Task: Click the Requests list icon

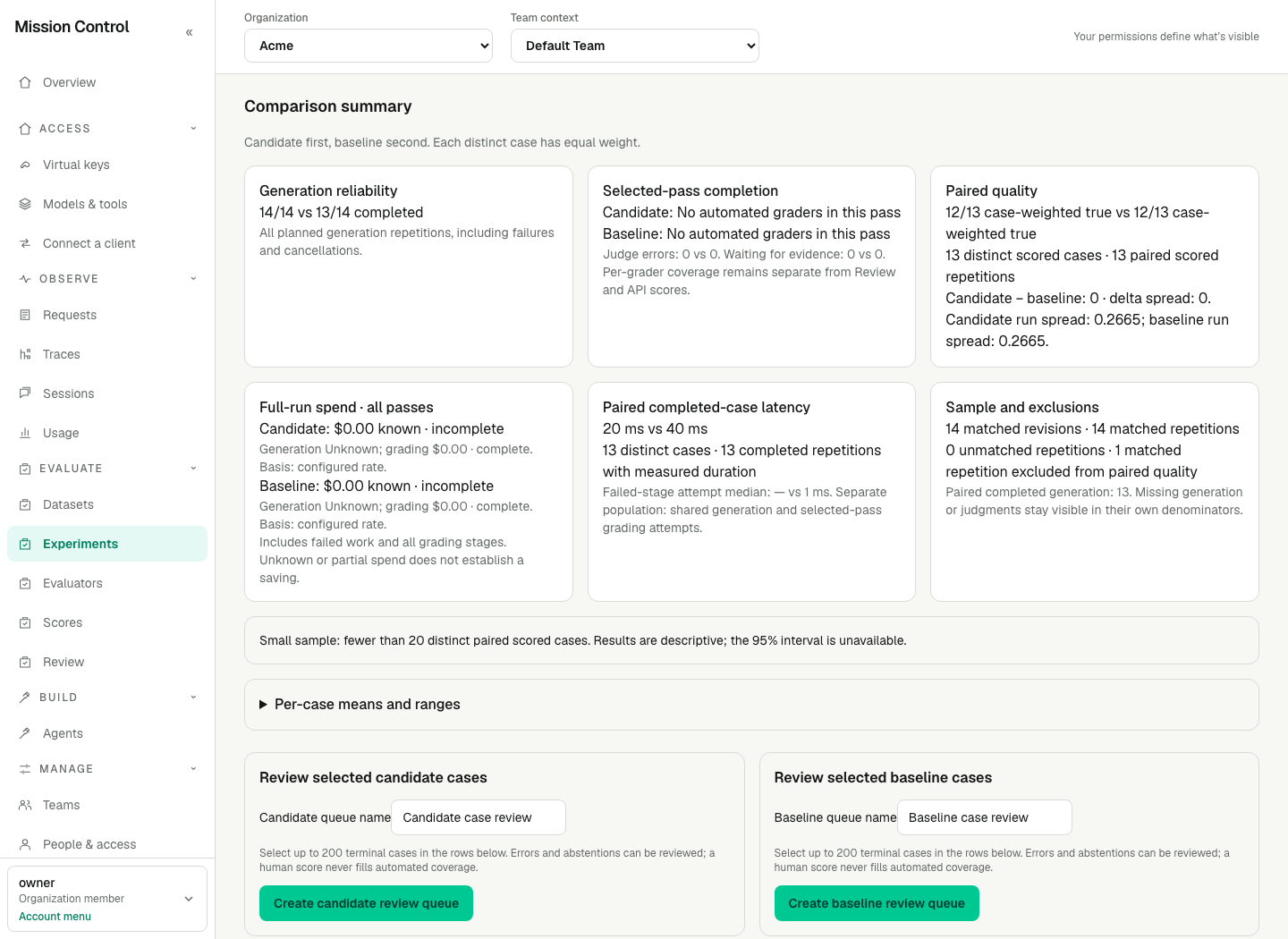Action: point(25,315)
